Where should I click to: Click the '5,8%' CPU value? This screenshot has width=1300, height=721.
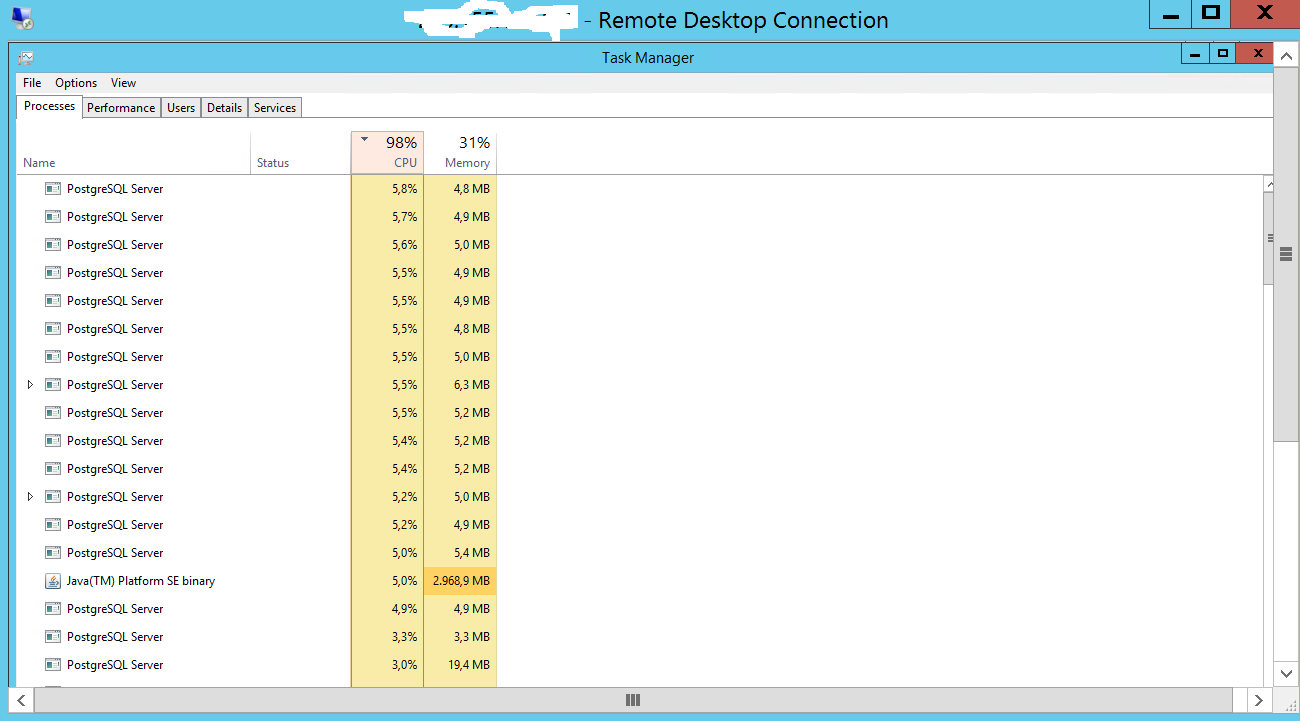pyautogui.click(x=404, y=189)
